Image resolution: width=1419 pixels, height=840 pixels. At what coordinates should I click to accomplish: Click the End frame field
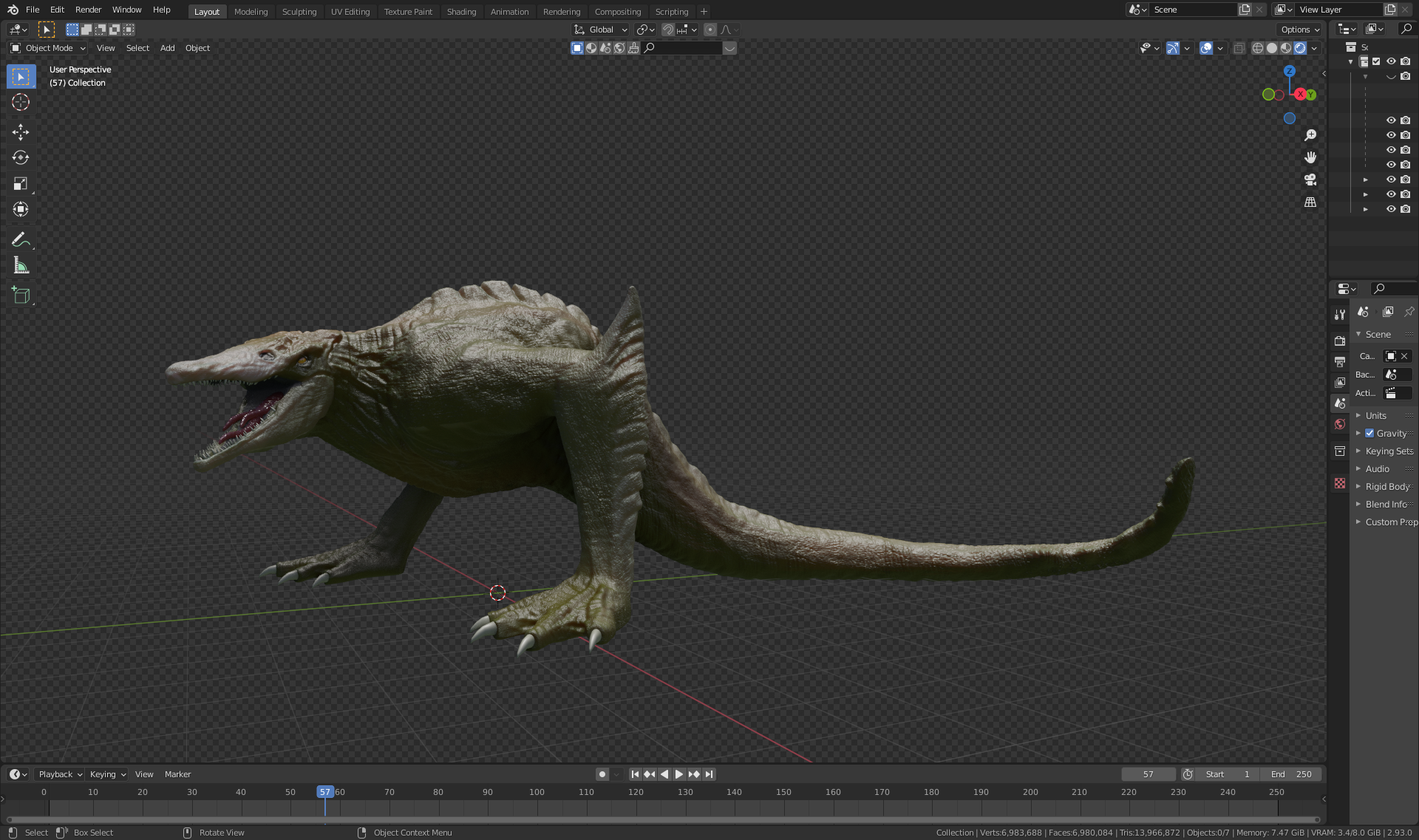click(1291, 774)
